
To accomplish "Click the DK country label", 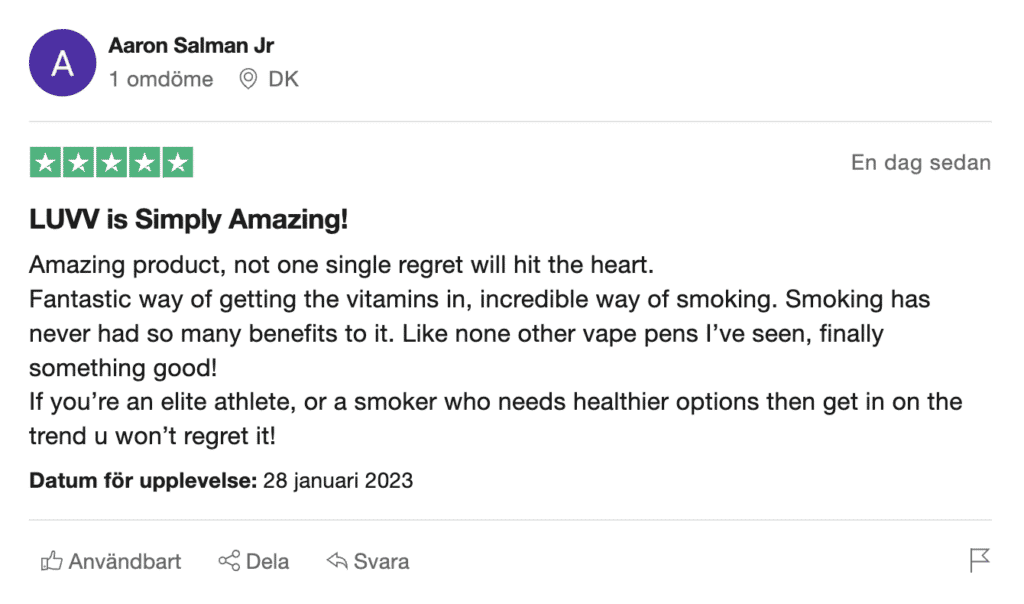I will point(284,78).
